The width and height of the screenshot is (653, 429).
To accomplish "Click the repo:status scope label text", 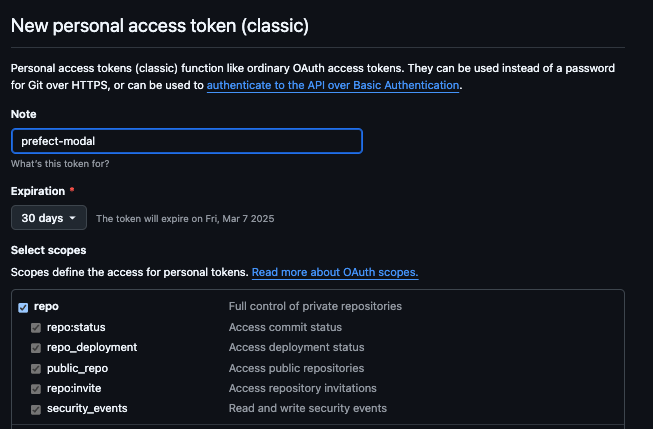I will tap(76, 327).
